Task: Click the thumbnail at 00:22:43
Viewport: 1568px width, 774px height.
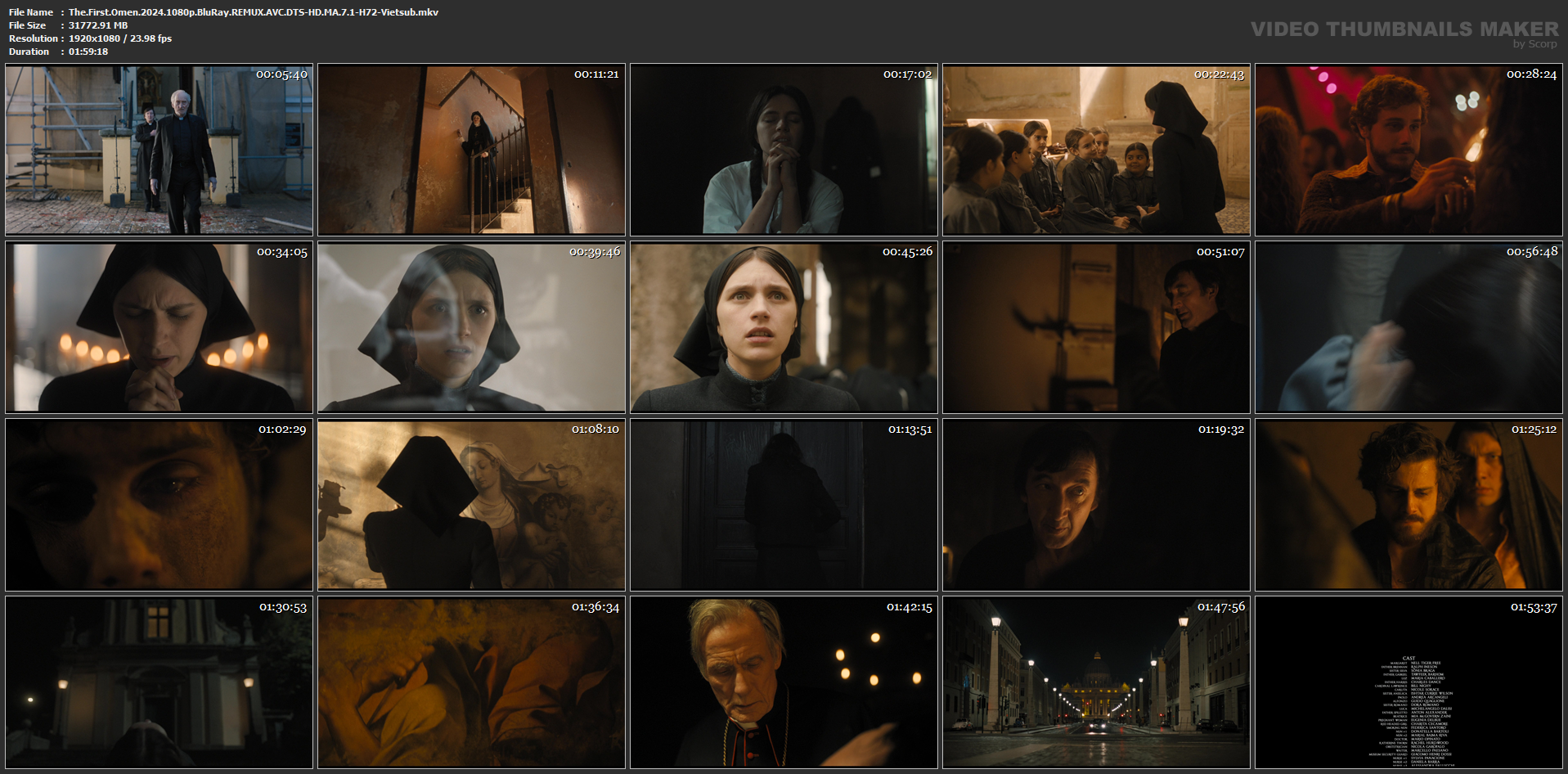Action: 1096,151
